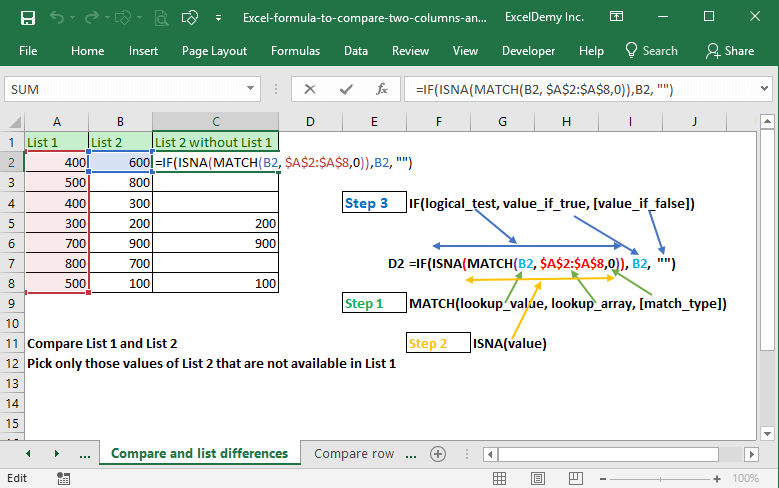Switch to Page Layout view icon
779x488 pixels.
(538, 479)
